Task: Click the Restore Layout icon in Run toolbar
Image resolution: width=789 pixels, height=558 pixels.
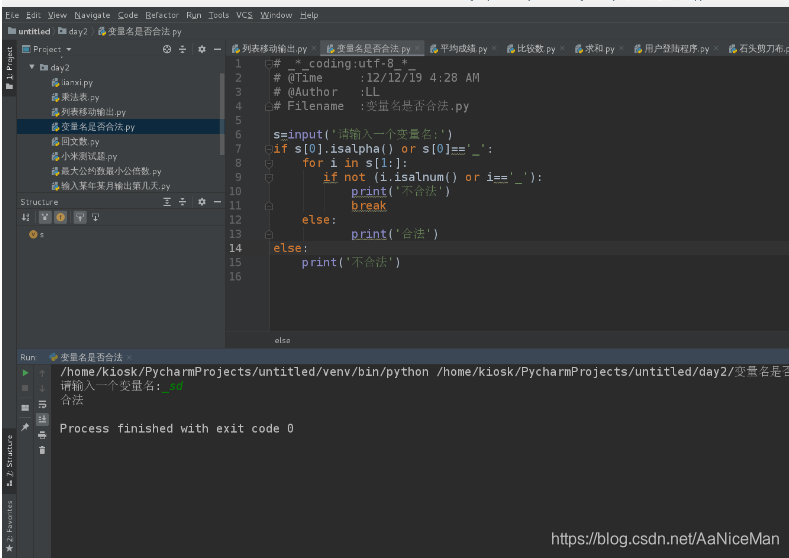Action: [25, 408]
